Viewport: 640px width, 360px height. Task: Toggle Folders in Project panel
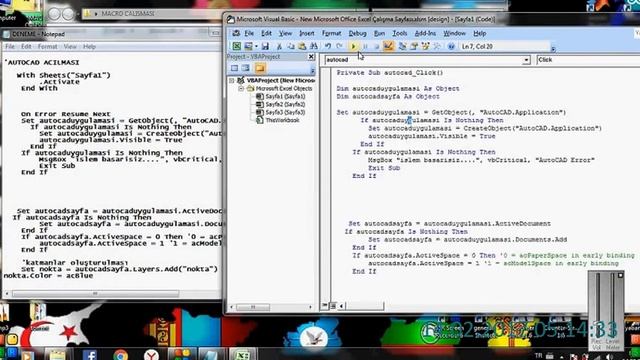click(260, 68)
